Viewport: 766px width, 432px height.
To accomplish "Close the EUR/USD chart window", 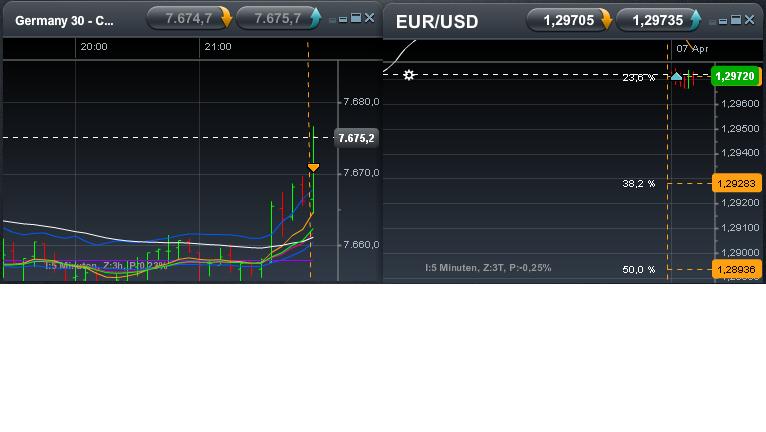I will click(x=749, y=20).
